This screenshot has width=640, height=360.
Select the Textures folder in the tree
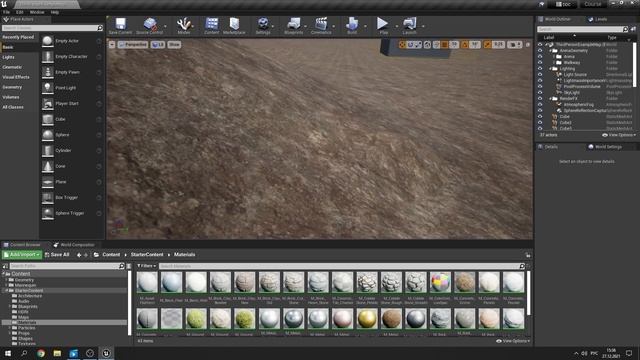tap(27, 344)
